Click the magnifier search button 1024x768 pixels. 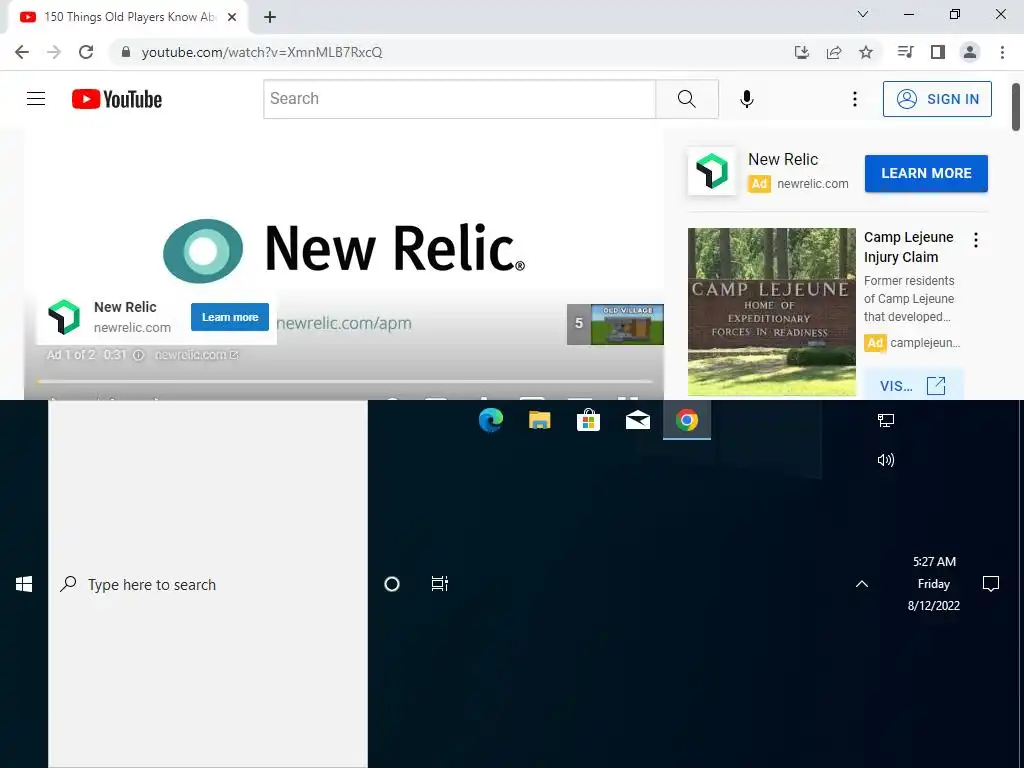coord(687,99)
